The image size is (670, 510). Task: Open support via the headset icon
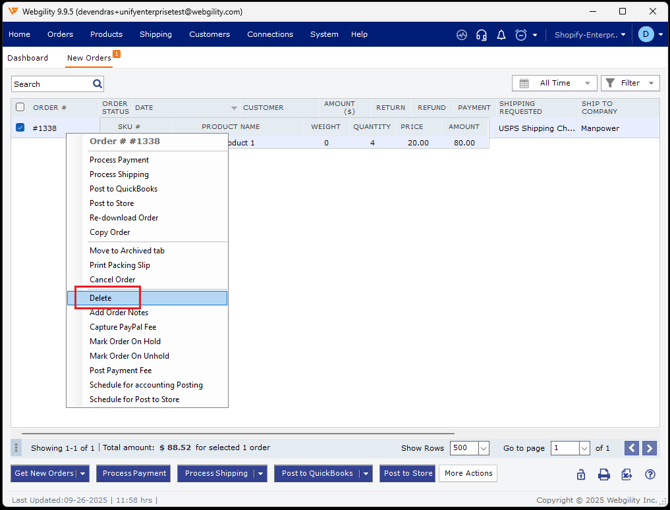click(x=481, y=35)
